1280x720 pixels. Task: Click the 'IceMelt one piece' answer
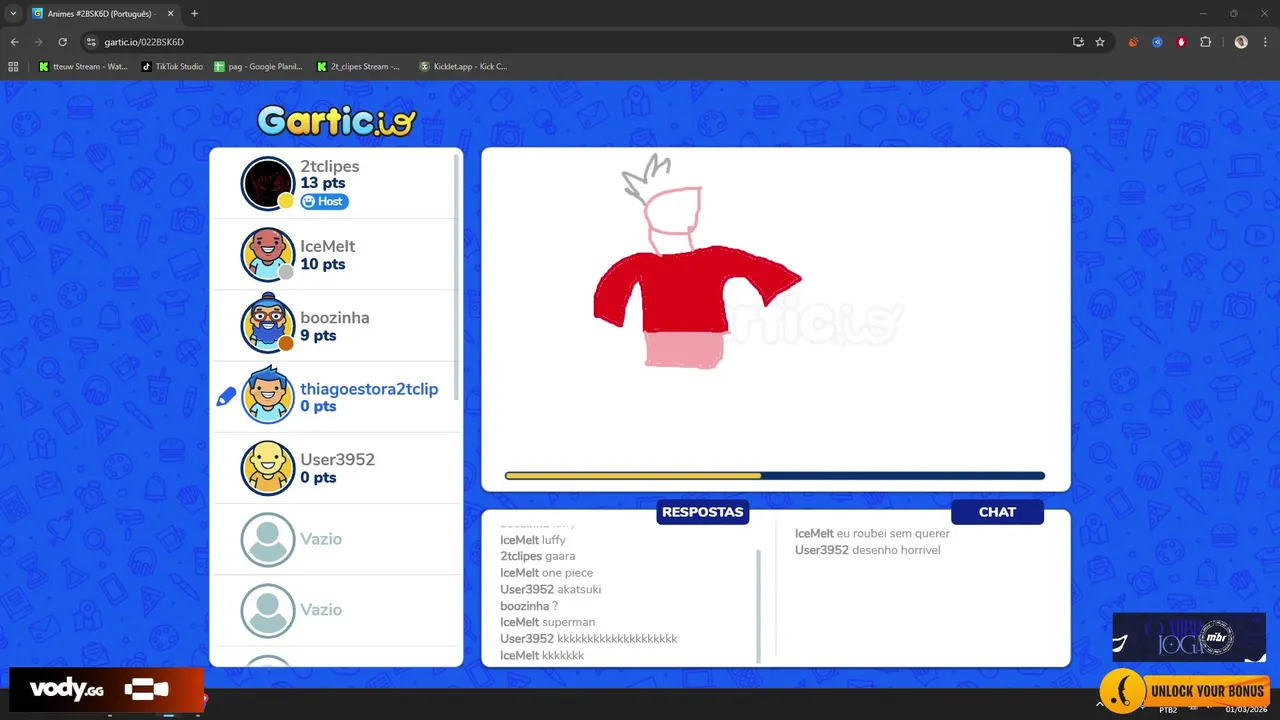[547, 573]
